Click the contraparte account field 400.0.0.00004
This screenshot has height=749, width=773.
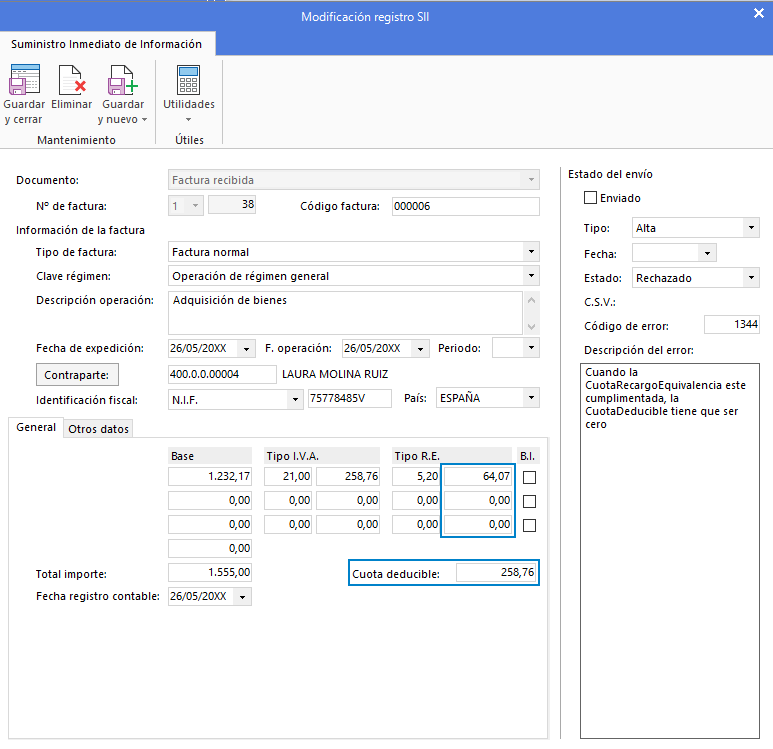(222, 374)
